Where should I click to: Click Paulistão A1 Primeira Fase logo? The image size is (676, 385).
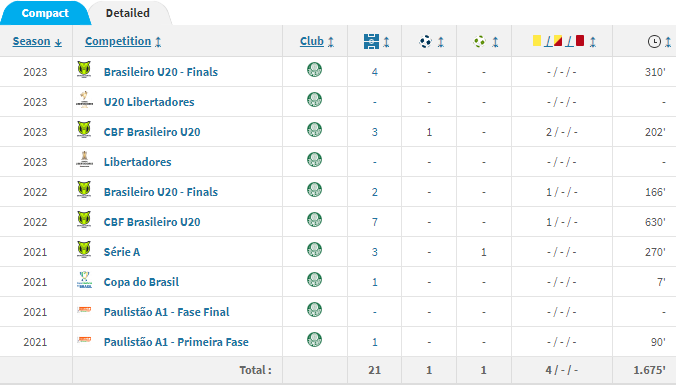tap(84, 340)
